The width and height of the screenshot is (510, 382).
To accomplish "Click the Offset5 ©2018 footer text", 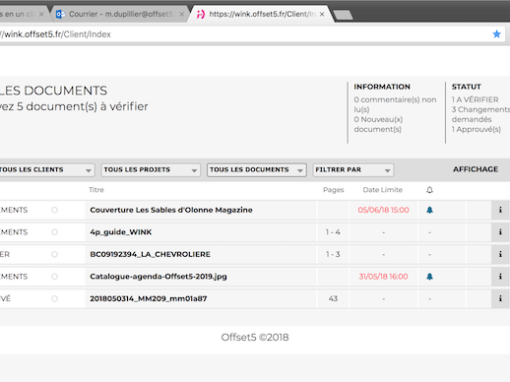I will (255, 337).
